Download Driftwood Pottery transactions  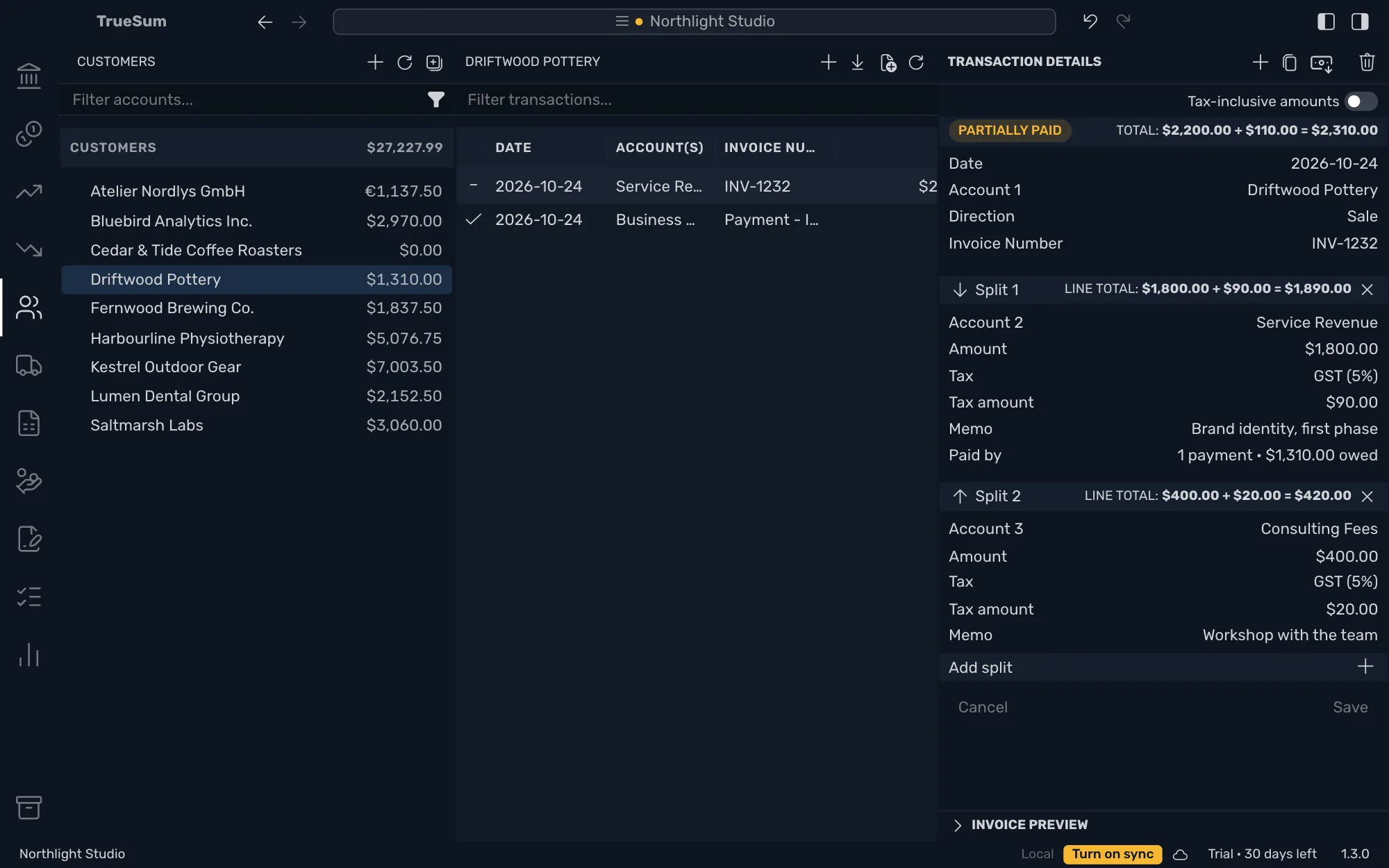click(x=857, y=62)
